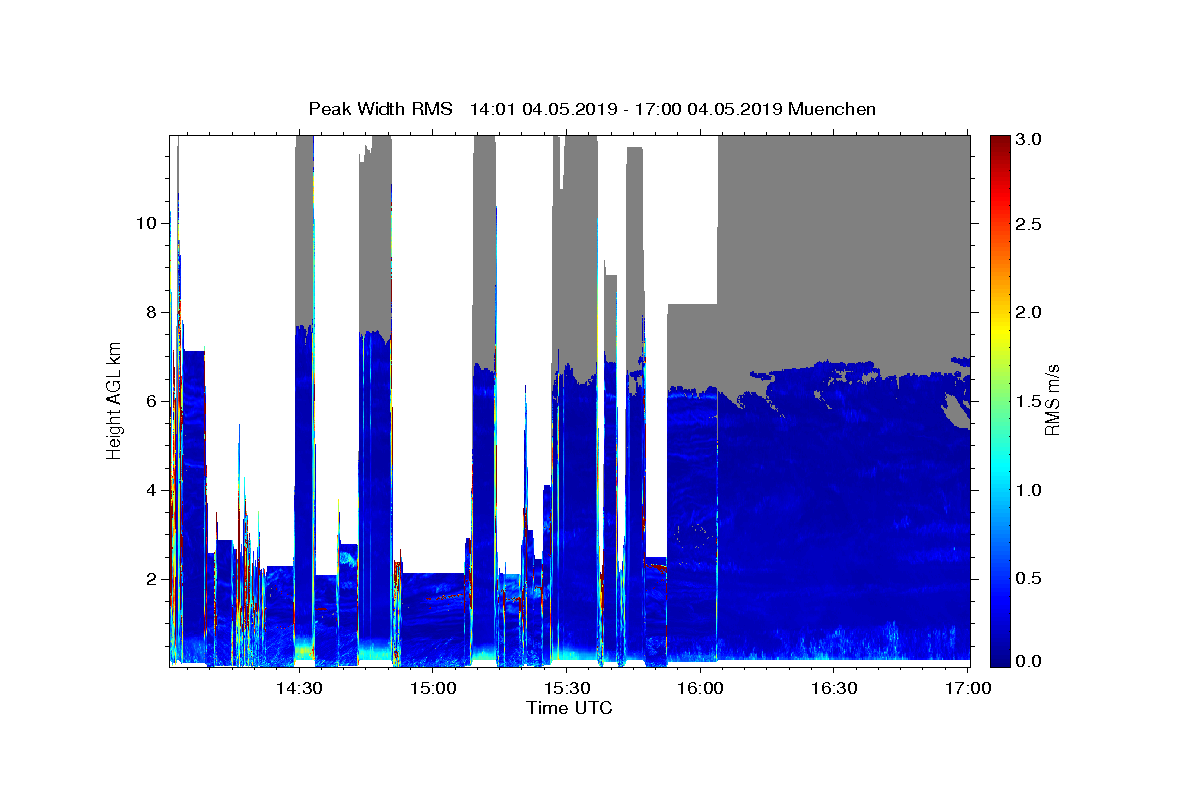Click the colorbar value 1.0
The width and height of the screenshot is (1200, 800).
(x=1029, y=490)
